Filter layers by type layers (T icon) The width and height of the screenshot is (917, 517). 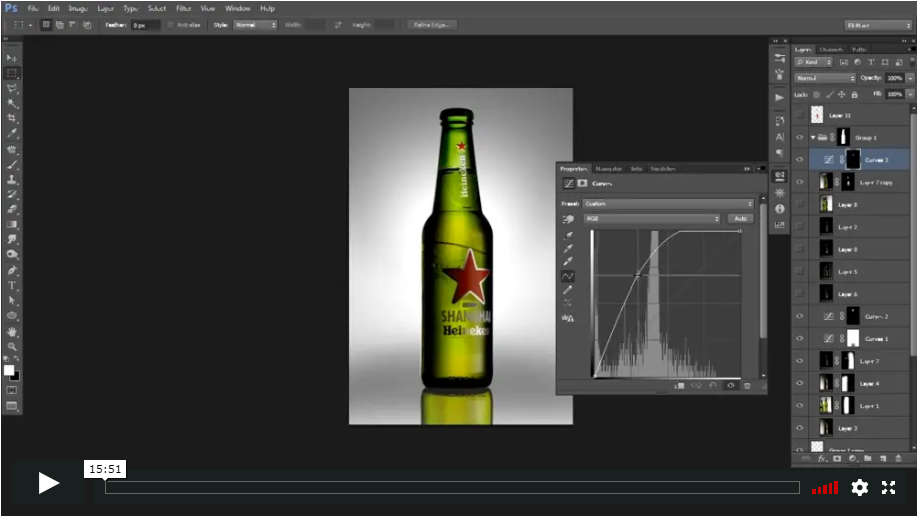pyautogui.click(x=871, y=62)
